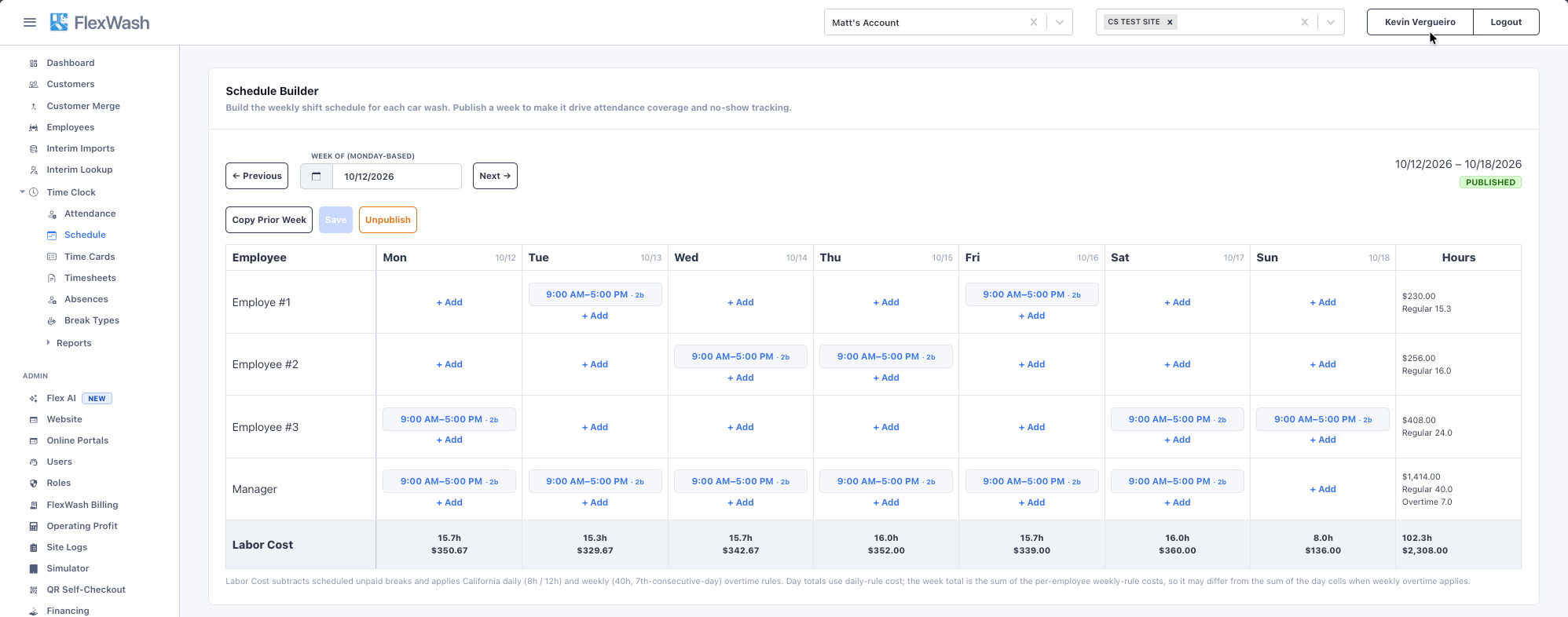Viewport: 1568px width, 617px height.
Task: Open Employee #3's Sunday 9:00 AM shift
Action: 1323,419
